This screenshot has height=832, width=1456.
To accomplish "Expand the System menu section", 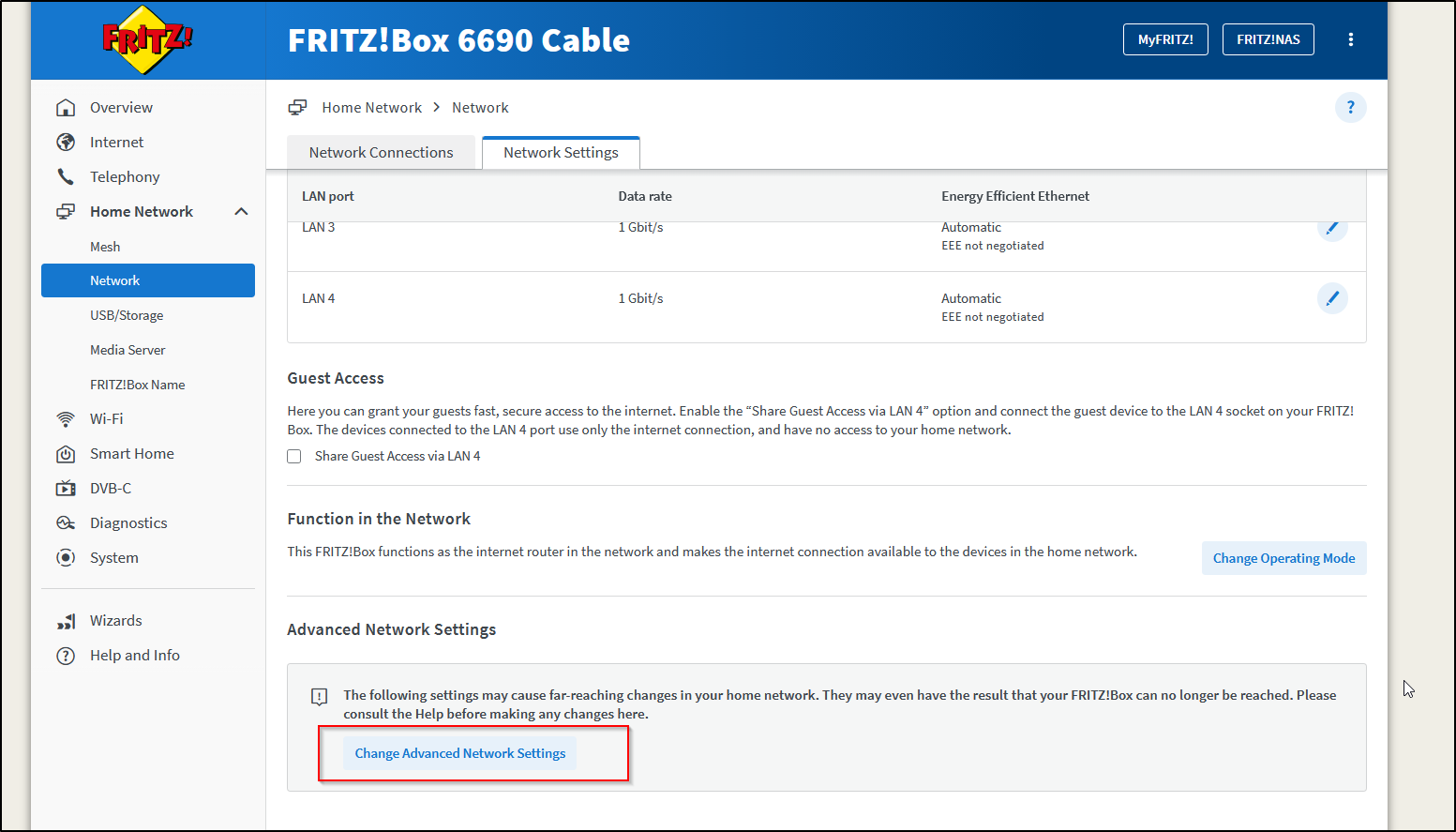I will click(114, 558).
